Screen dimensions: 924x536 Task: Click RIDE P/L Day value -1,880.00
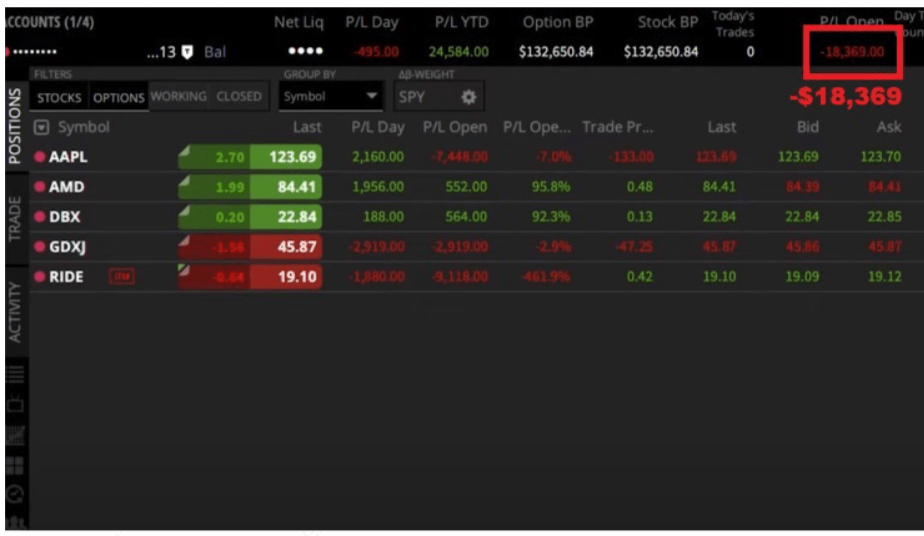tap(377, 277)
